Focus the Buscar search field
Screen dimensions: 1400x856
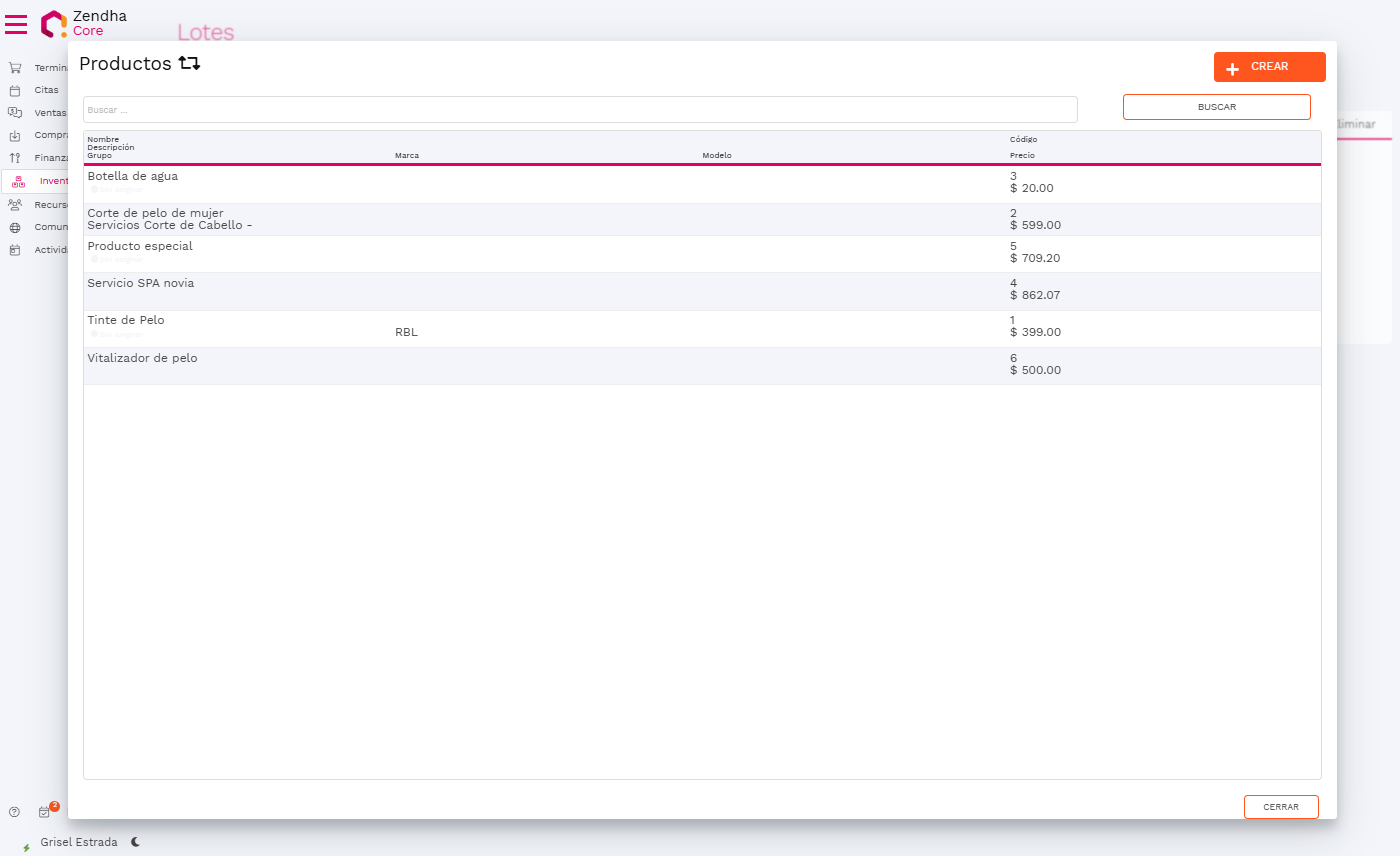tap(580, 109)
